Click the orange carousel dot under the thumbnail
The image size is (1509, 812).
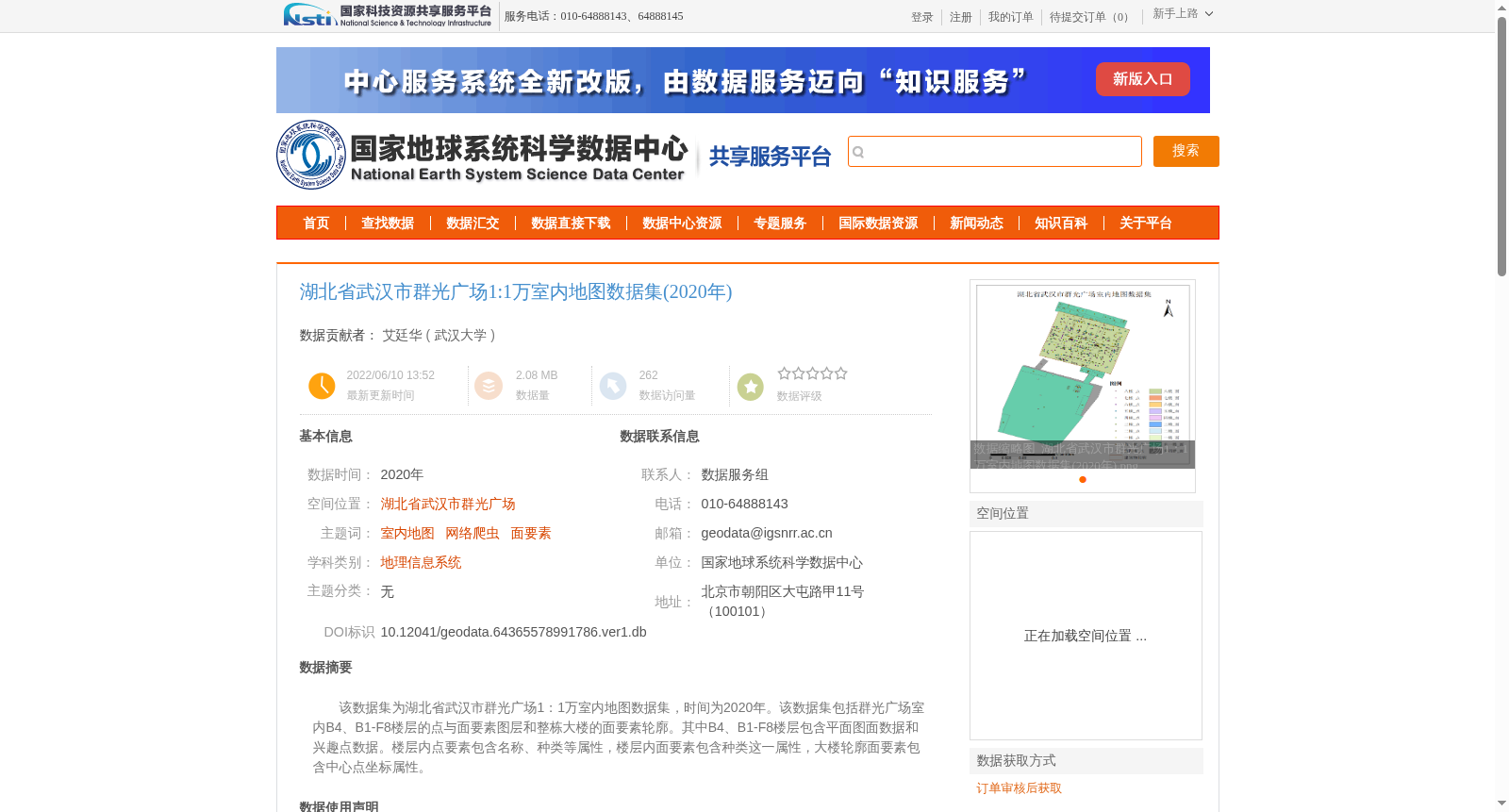click(x=1083, y=479)
